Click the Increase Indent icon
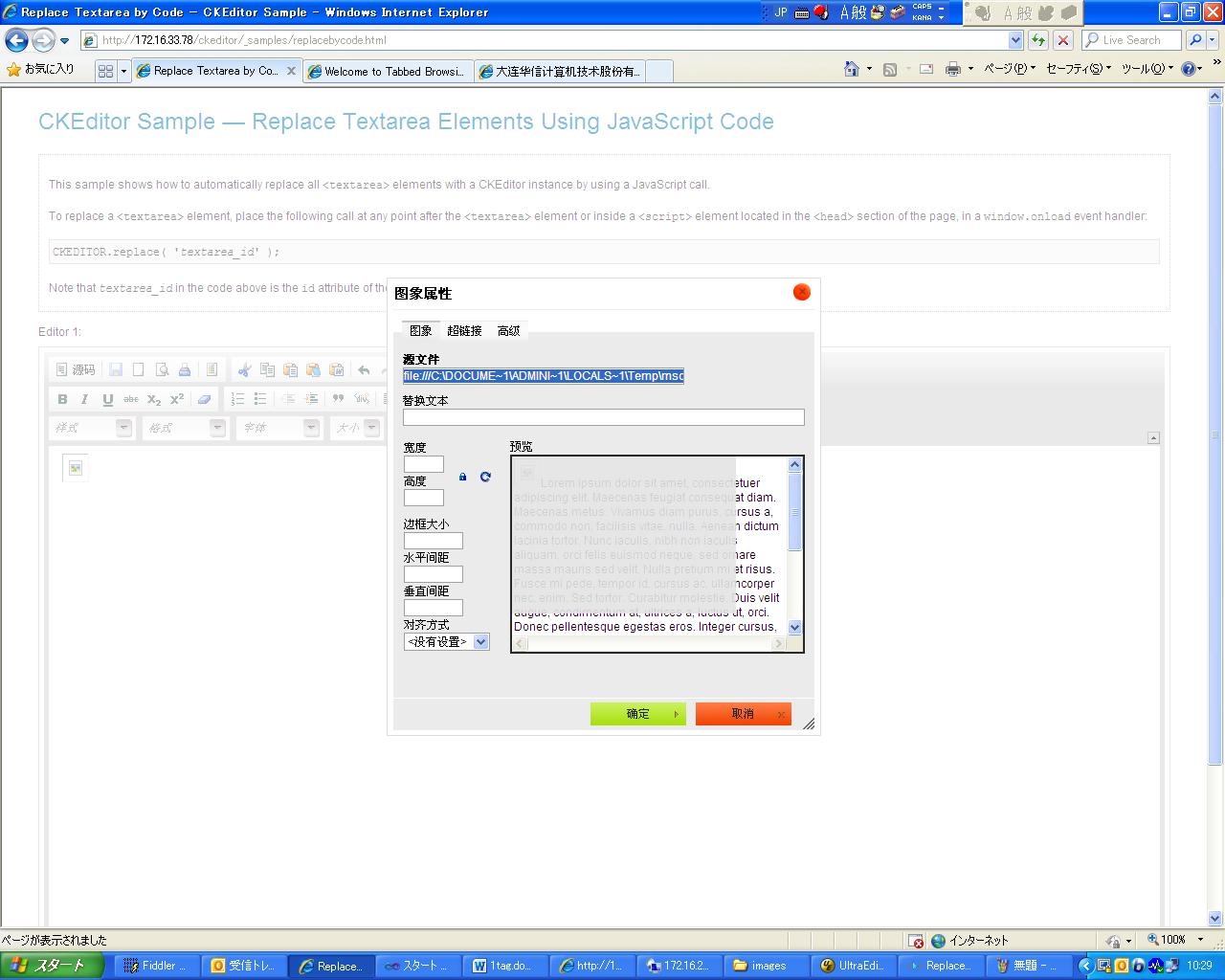Image resolution: width=1225 pixels, height=980 pixels. click(x=311, y=399)
